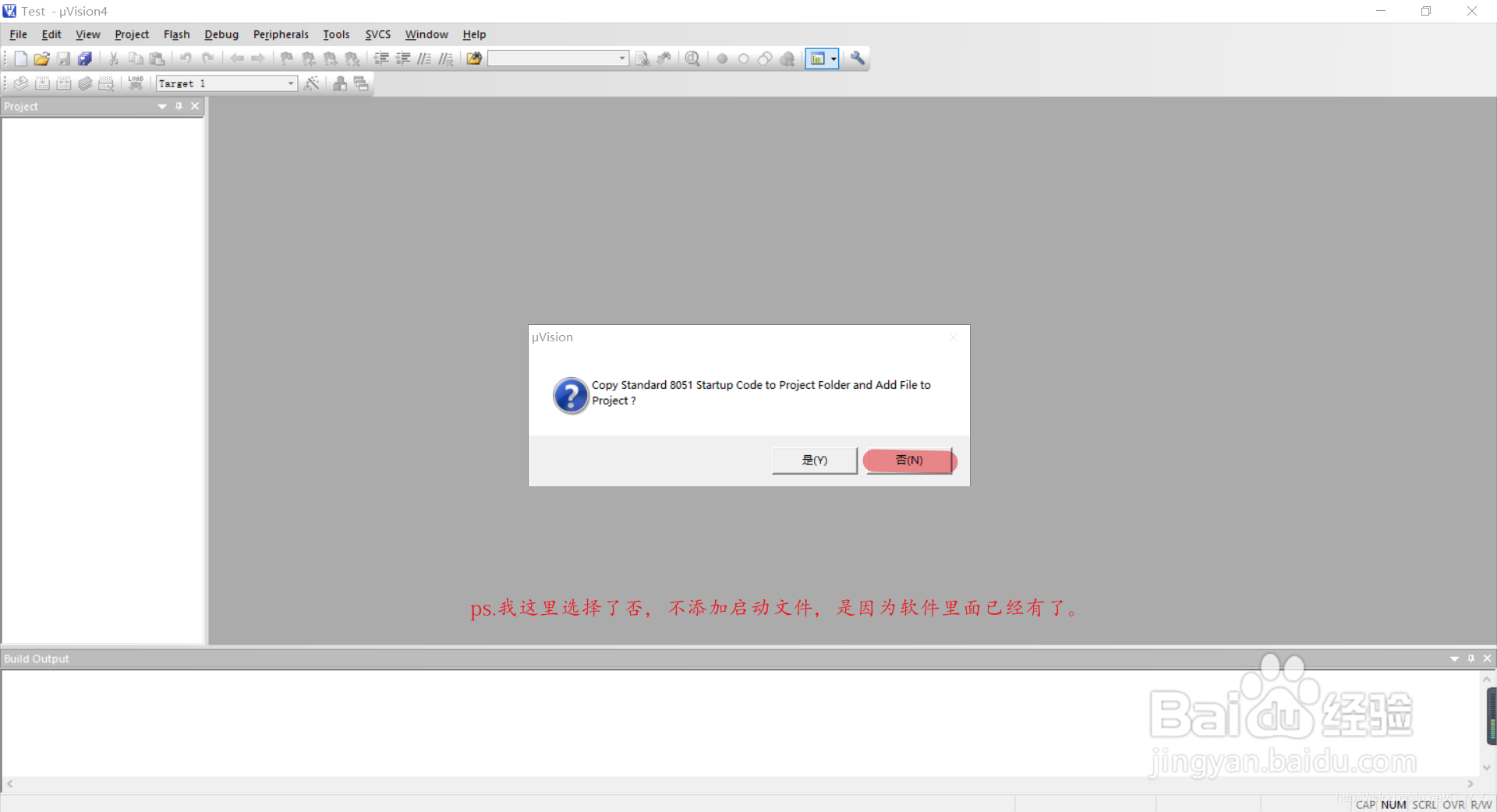
Task: Click the Download LOAD icon
Action: tap(136, 83)
